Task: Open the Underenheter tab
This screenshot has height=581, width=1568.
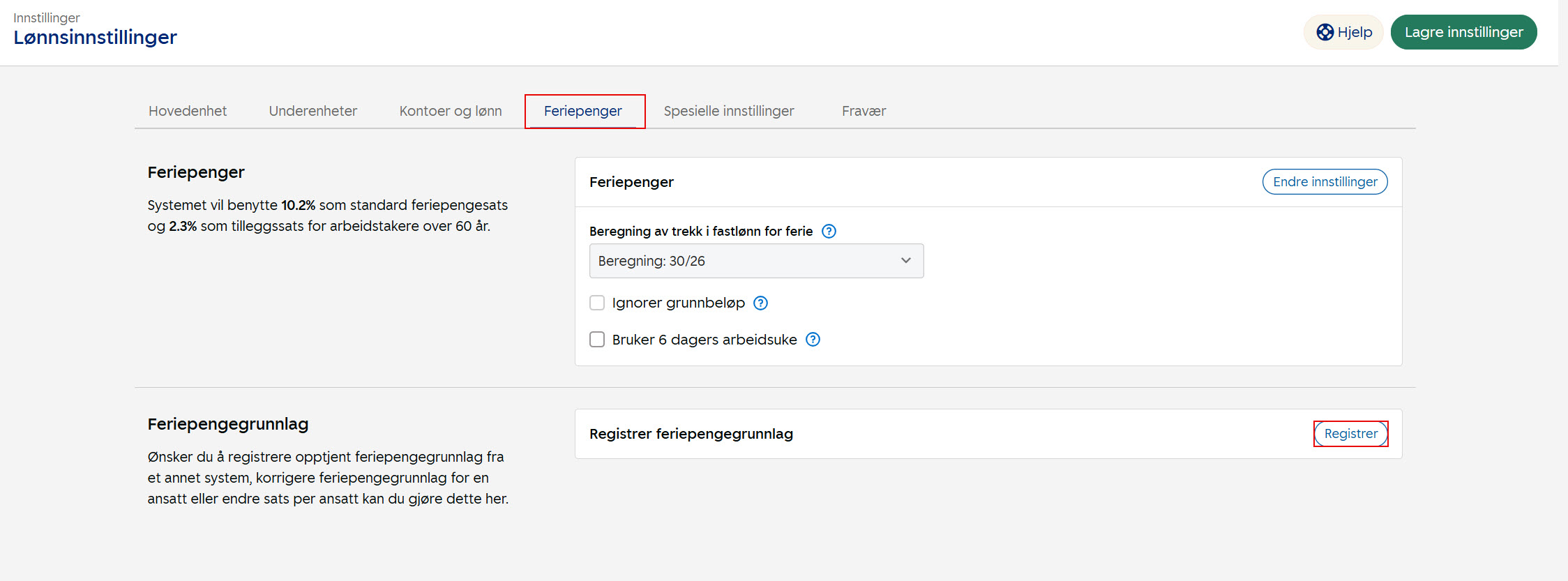Action: click(312, 111)
